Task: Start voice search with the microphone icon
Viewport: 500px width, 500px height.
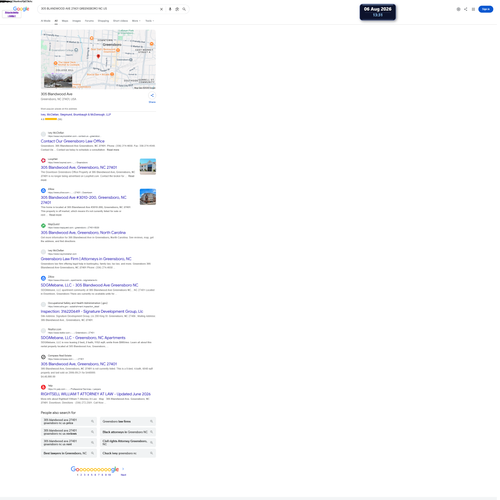Action: pos(170,9)
